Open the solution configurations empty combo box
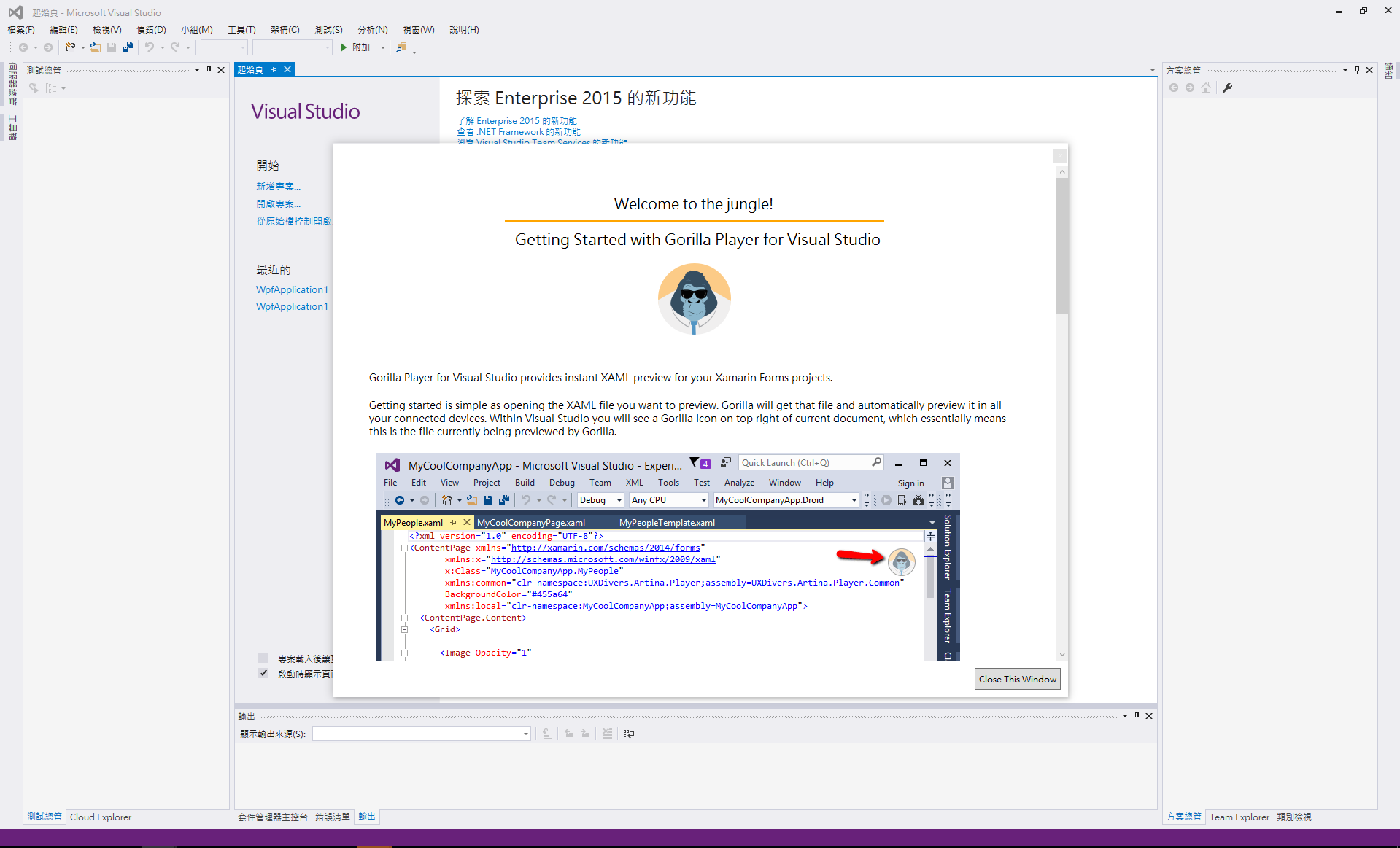 point(224,47)
